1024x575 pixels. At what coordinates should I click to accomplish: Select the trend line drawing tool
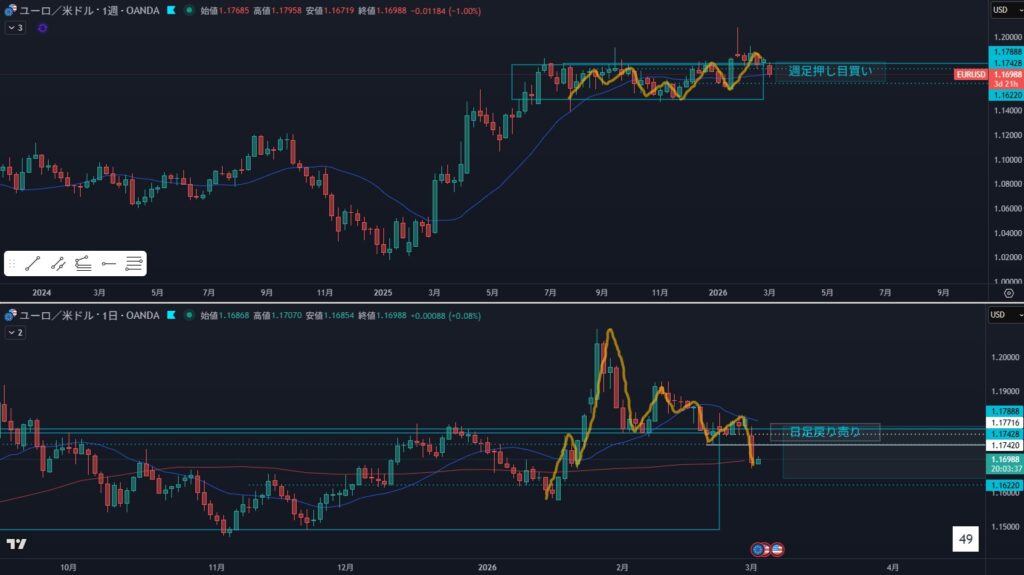[x=33, y=264]
